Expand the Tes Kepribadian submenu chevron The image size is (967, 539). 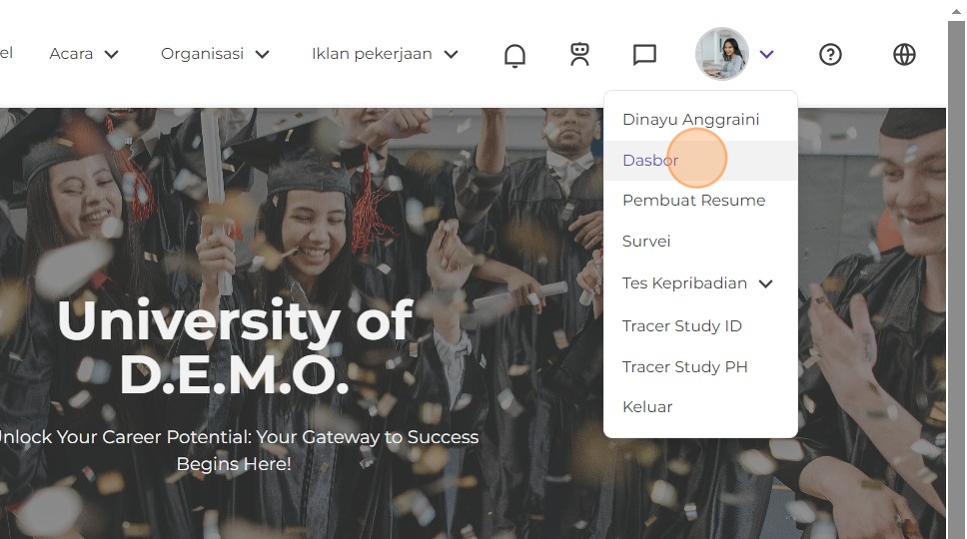(765, 284)
